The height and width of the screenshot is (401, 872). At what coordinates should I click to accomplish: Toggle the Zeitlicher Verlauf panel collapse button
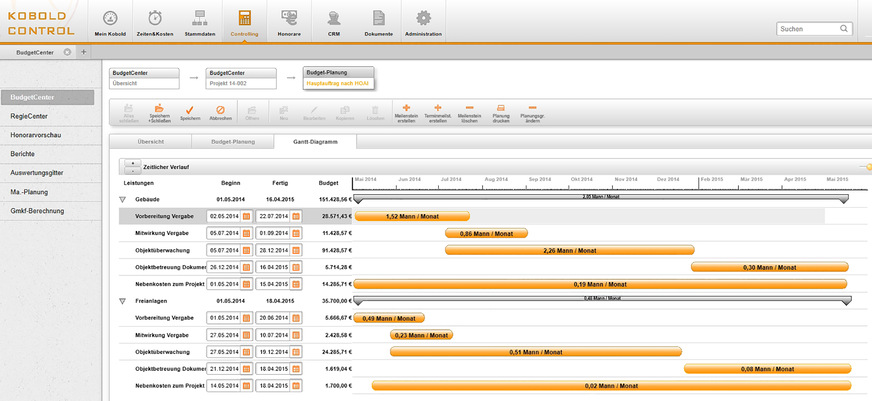[131, 166]
